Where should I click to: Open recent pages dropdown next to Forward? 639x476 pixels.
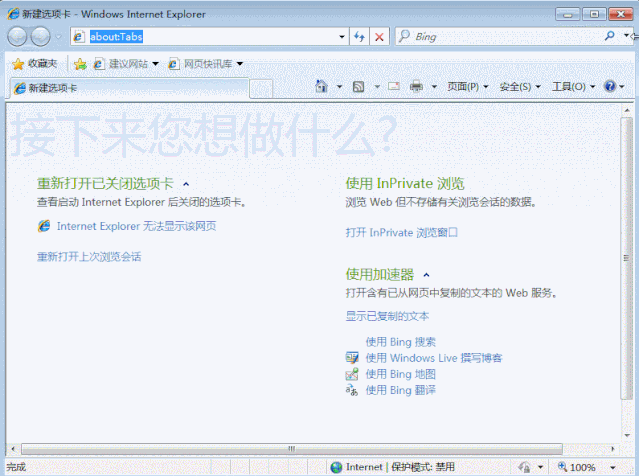click(x=58, y=37)
